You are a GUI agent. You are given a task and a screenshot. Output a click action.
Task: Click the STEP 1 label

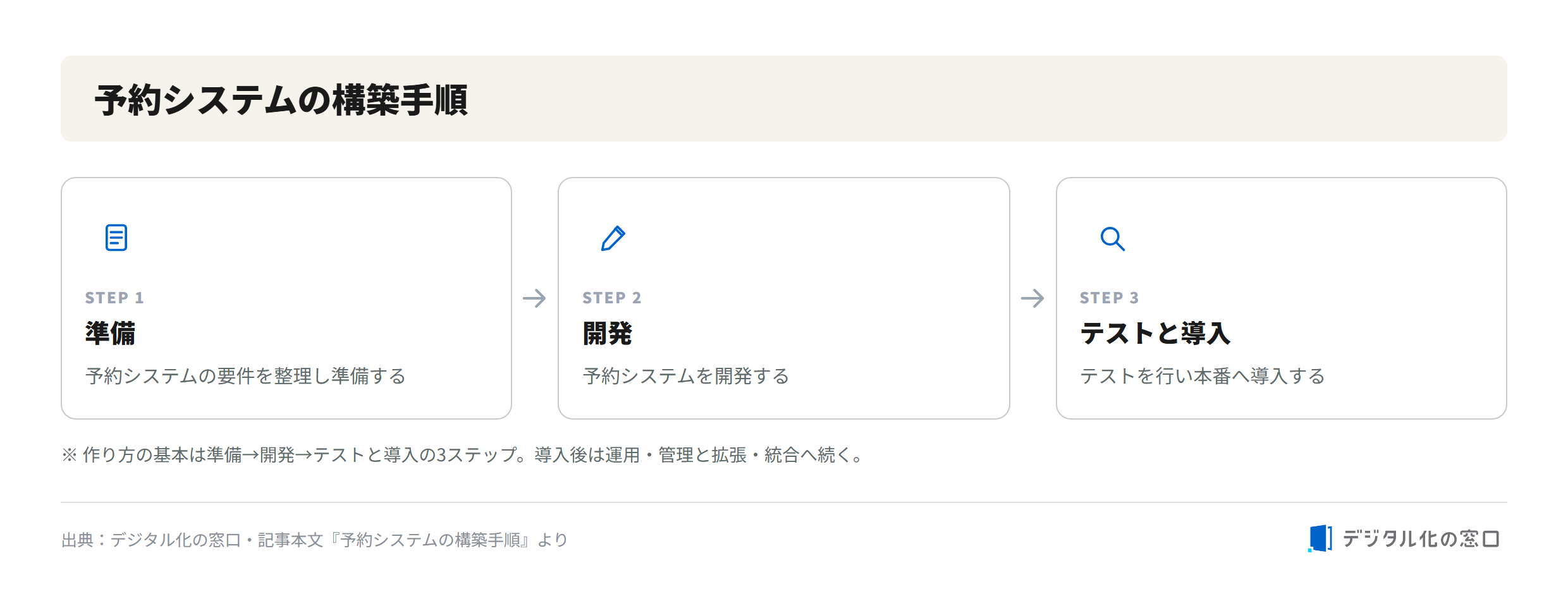pos(114,298)
